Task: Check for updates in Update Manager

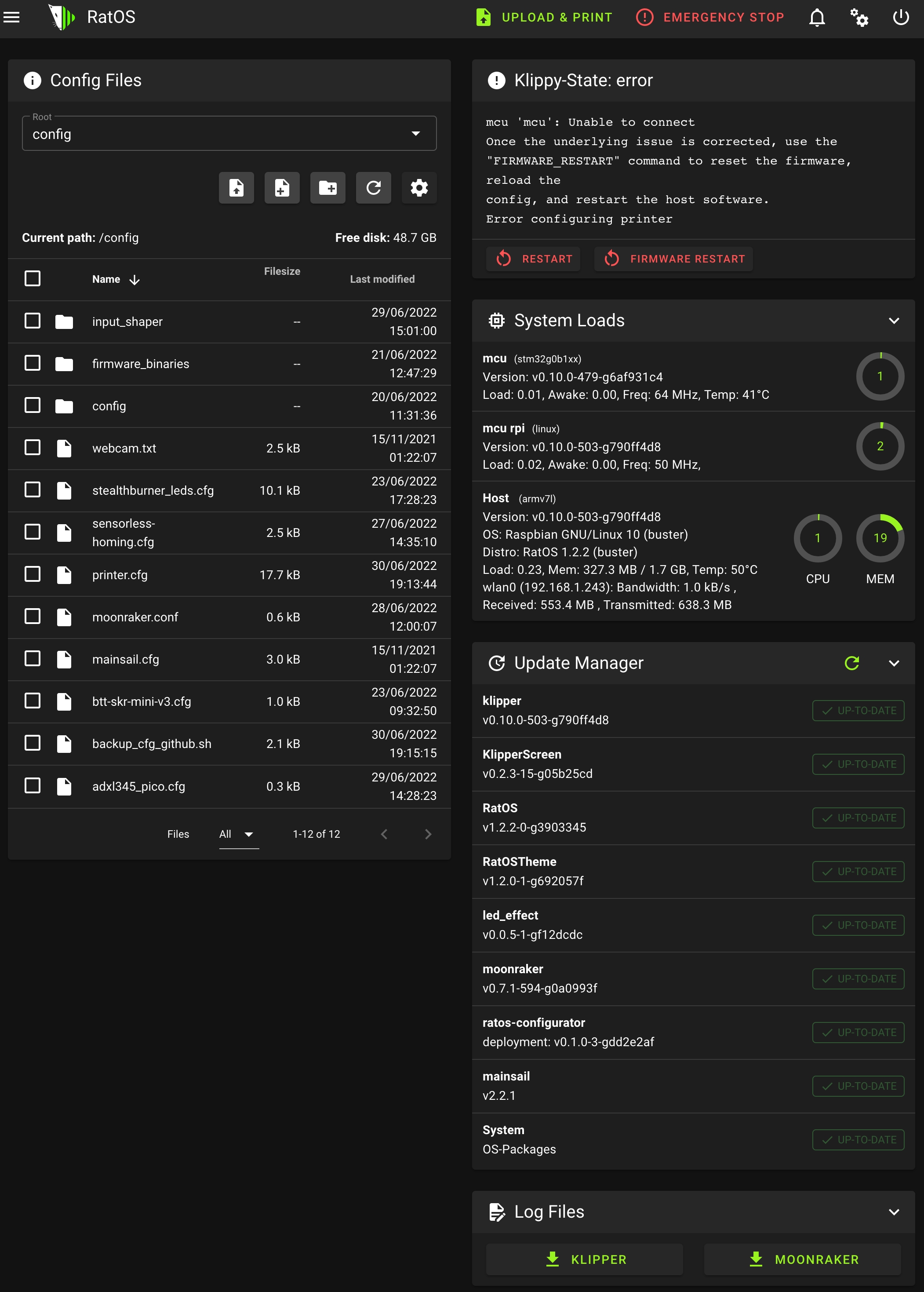Action: tap(851, 663)
